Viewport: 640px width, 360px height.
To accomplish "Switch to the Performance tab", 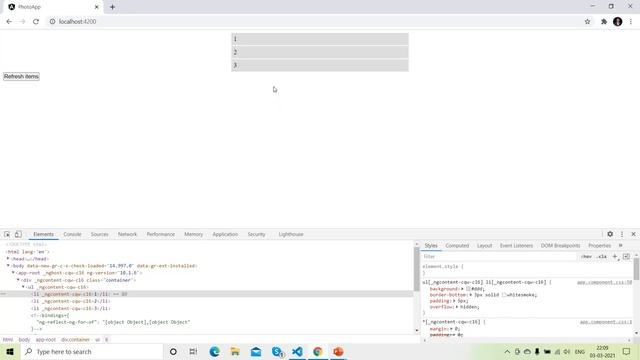I will [160, 234].
